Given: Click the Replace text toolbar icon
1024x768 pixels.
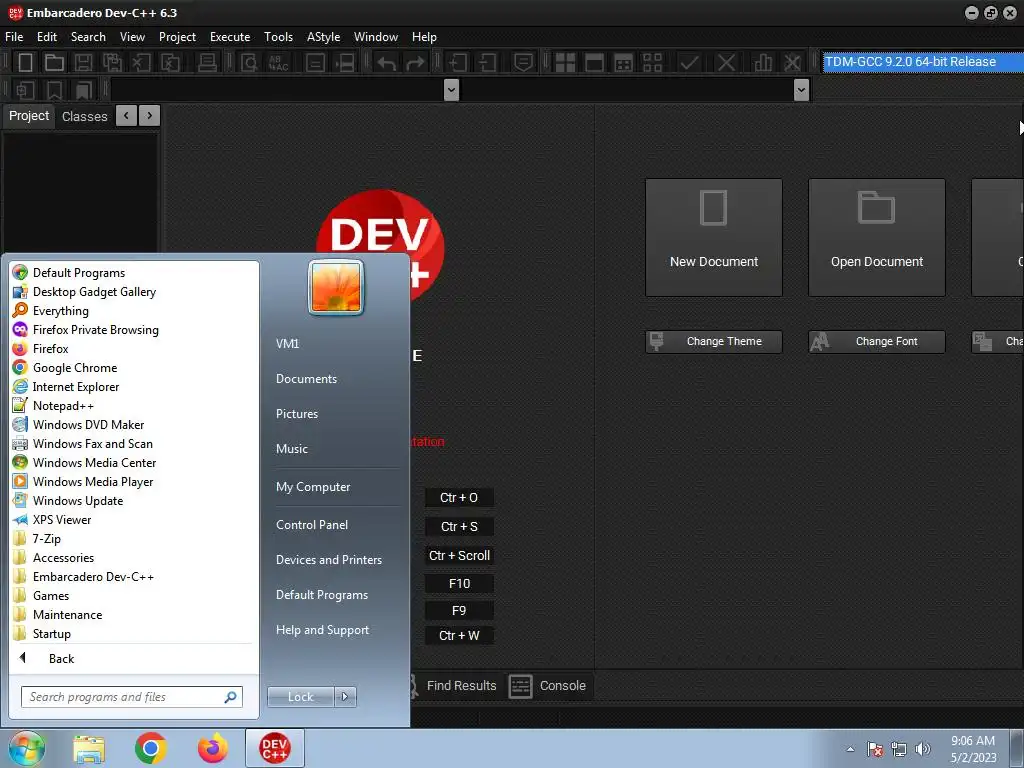Looking at the screenshot, I should pos(279,63).
